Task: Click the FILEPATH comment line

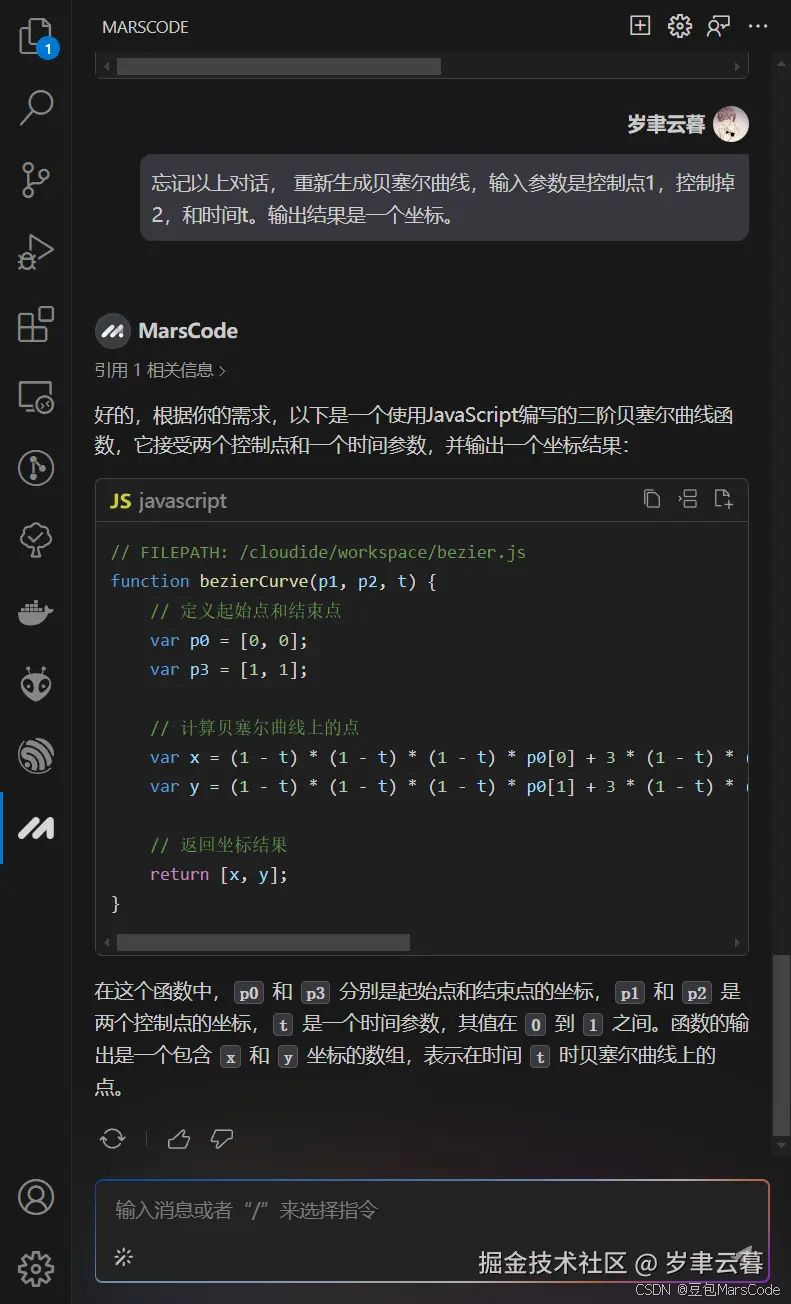Action: tap(318, 552)
